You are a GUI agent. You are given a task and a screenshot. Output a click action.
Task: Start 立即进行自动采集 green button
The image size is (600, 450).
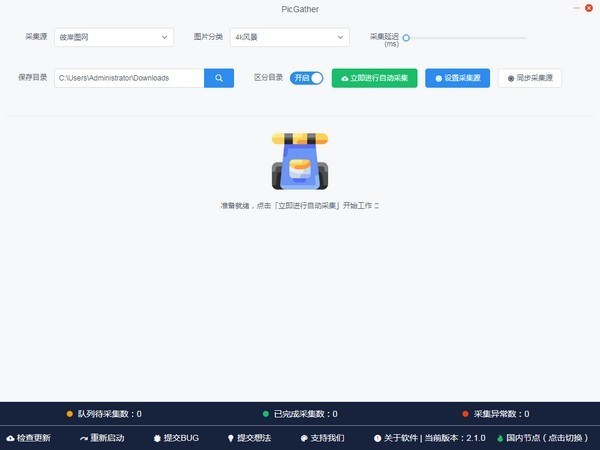[375, 78]
